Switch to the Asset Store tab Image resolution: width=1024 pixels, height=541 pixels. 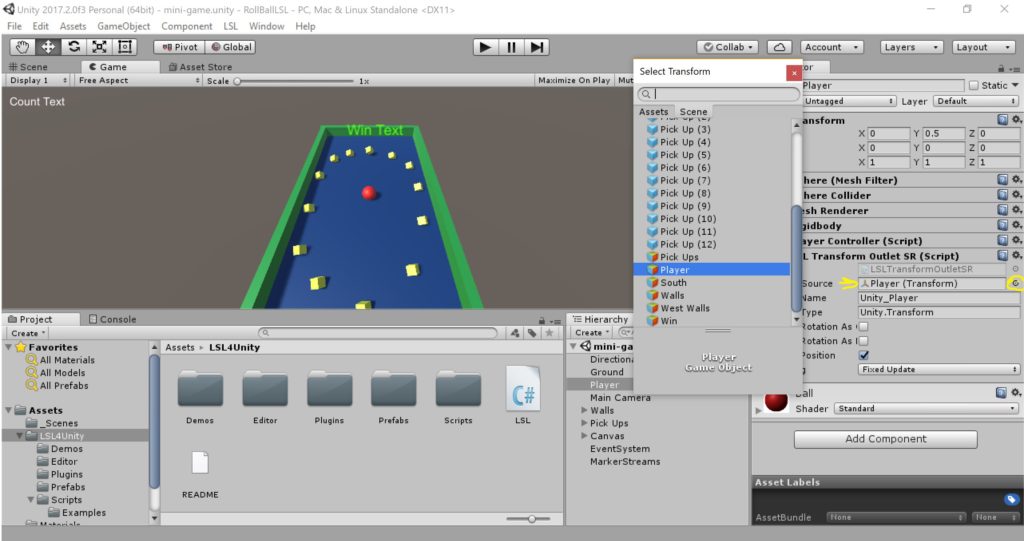pyautogui.click(x=200, y=67)
